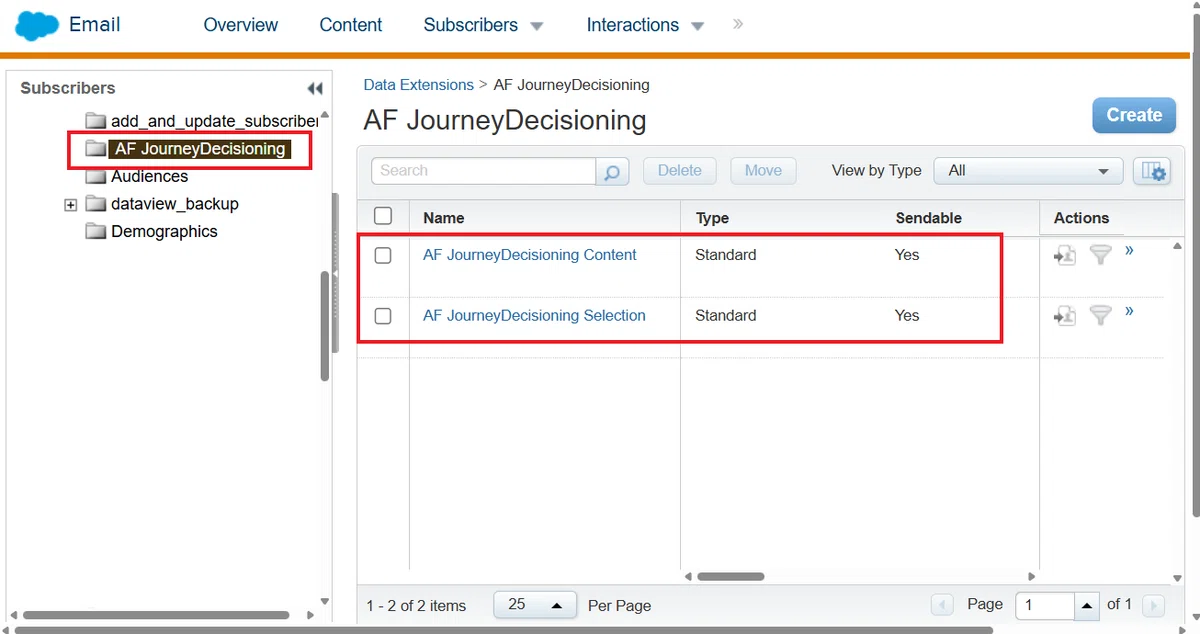This screenshot has width=1200, height=634.
Task: Select the dataview_backup folder label
Action: [175, 204]
